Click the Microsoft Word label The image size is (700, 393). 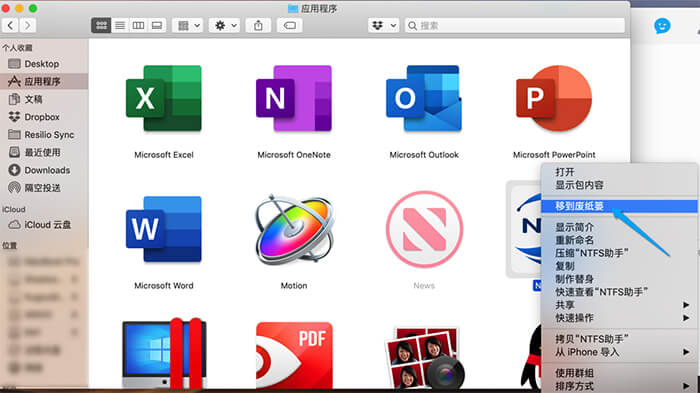pyautogui.click(x=164, y=286)
